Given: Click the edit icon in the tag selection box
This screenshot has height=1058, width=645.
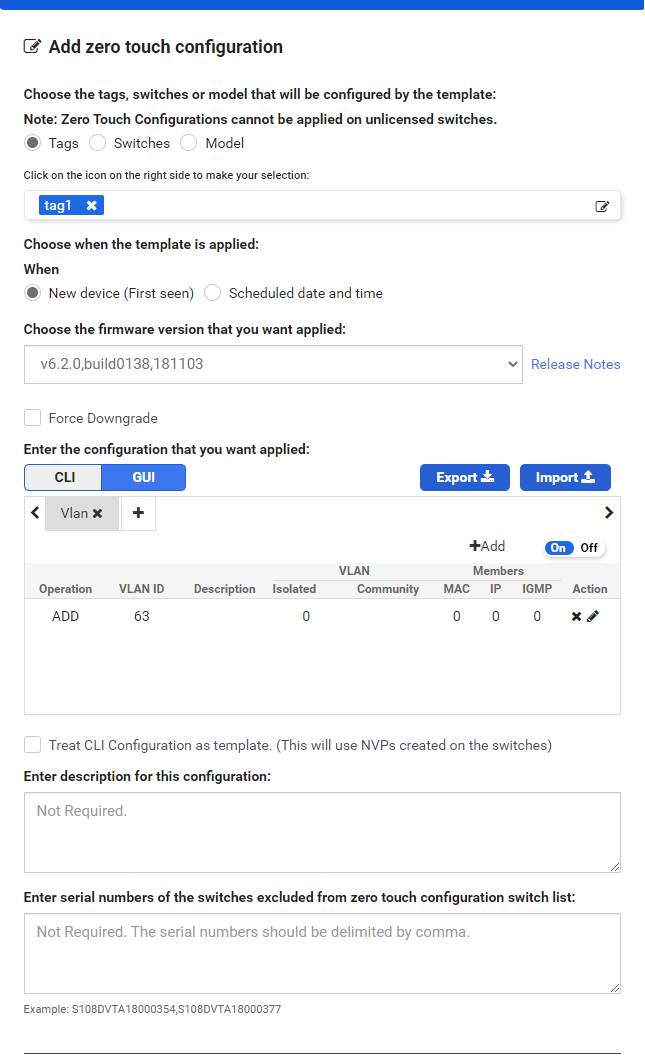Looking at the screenshot, I should [602, 206].
